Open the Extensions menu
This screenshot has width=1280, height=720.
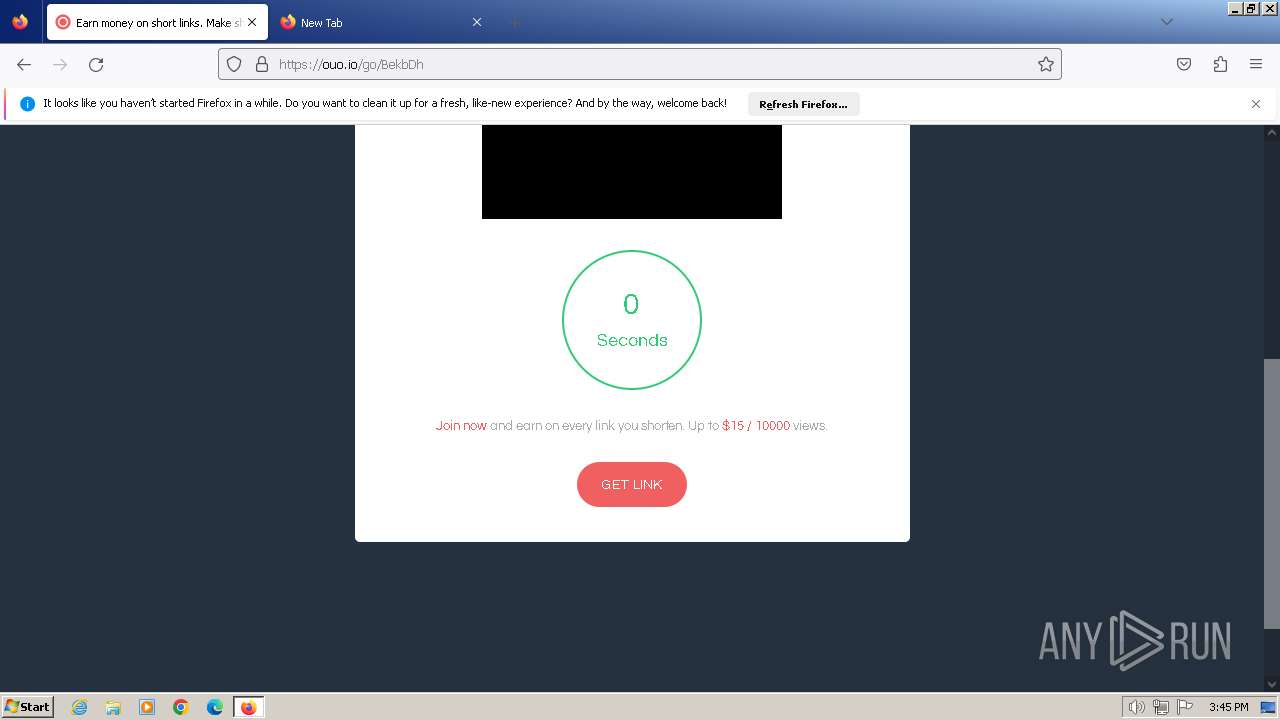[1220, 64]
